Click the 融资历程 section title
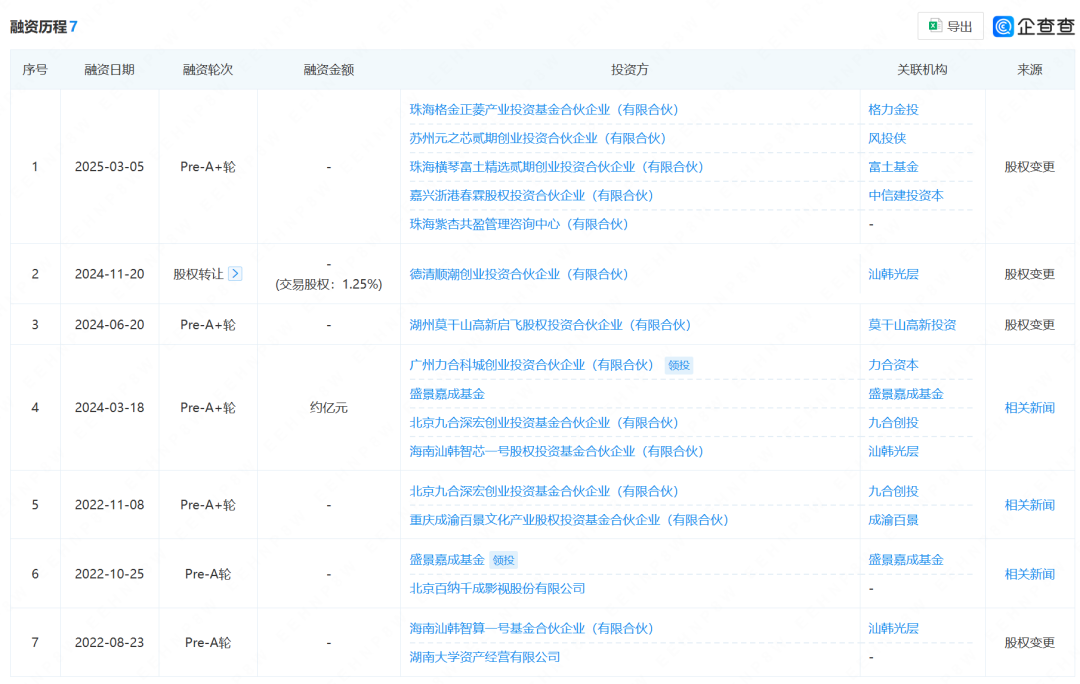The width and height of the screenshot is (1080, 684). 38,27
